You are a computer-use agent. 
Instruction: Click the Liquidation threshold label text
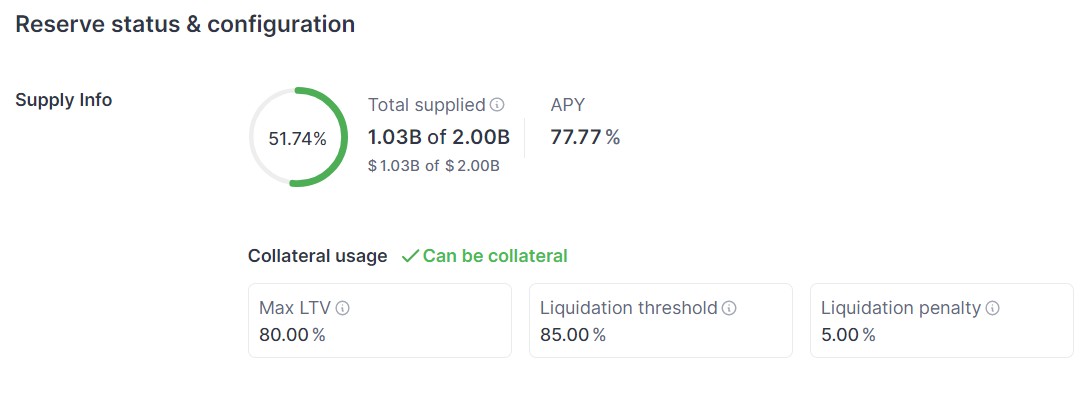(628, 308)
